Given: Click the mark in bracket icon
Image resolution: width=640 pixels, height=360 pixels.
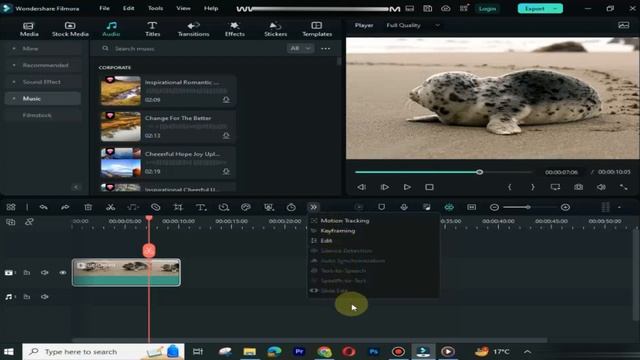Looking at the screenshot, I should pyautogui.click(x=509, y=187).
